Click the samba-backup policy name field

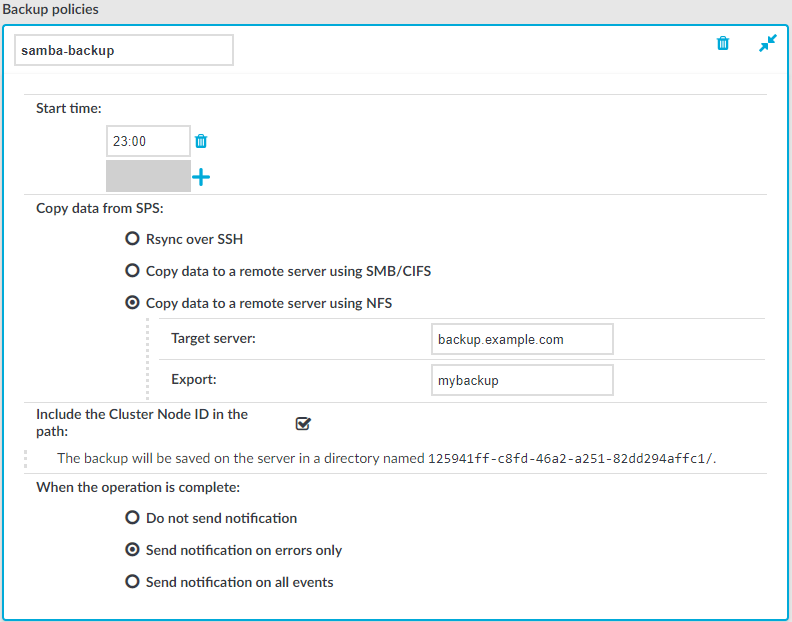click(124, 50)
